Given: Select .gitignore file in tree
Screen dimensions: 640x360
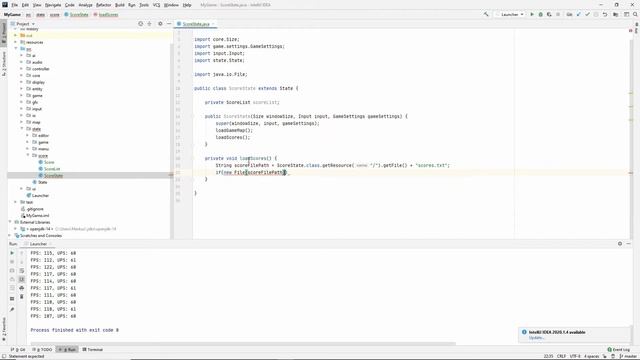Looking at the screenshot, I should (x=35, y=209).
